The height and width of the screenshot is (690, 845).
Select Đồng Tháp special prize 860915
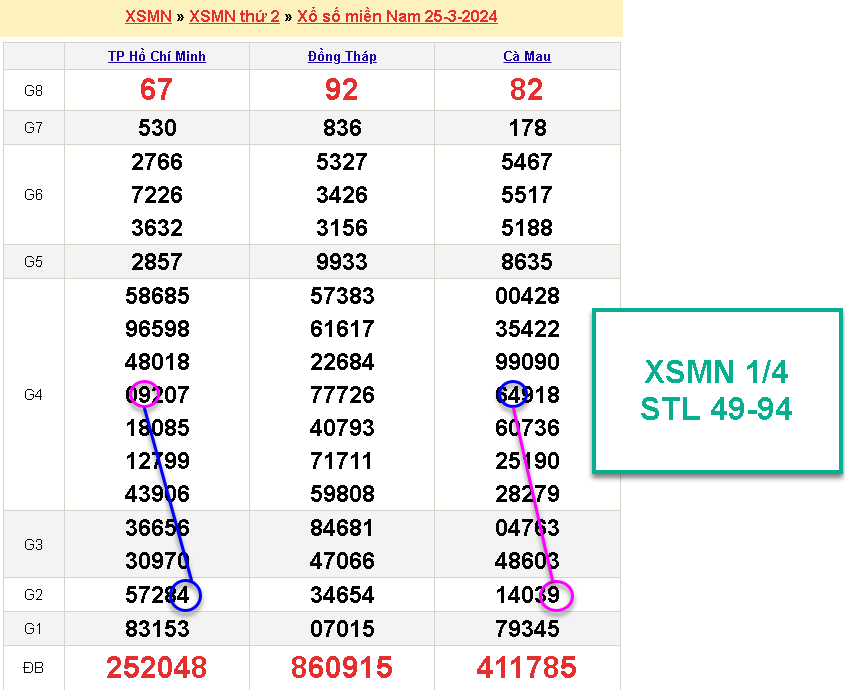pos(342,667)
